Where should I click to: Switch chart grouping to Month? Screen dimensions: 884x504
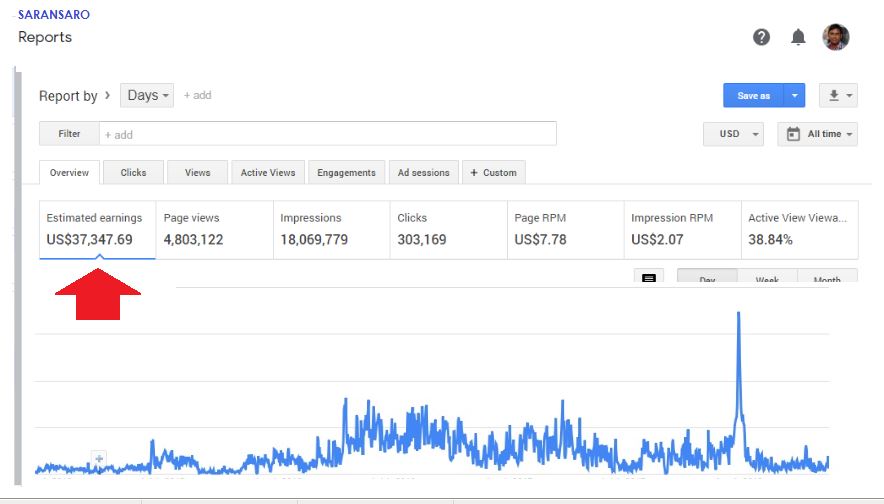(827, 280)
